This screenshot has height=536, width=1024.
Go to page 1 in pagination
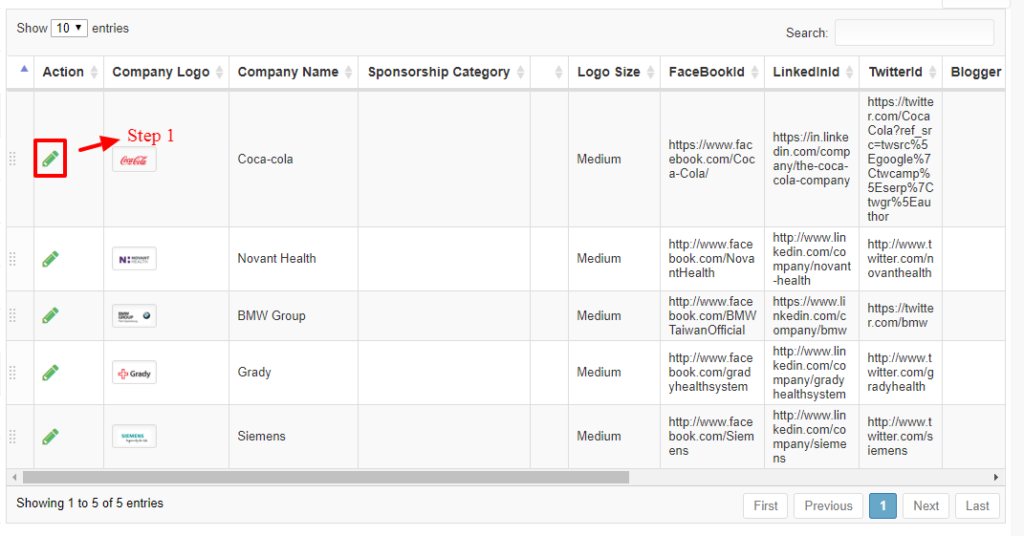882,506
